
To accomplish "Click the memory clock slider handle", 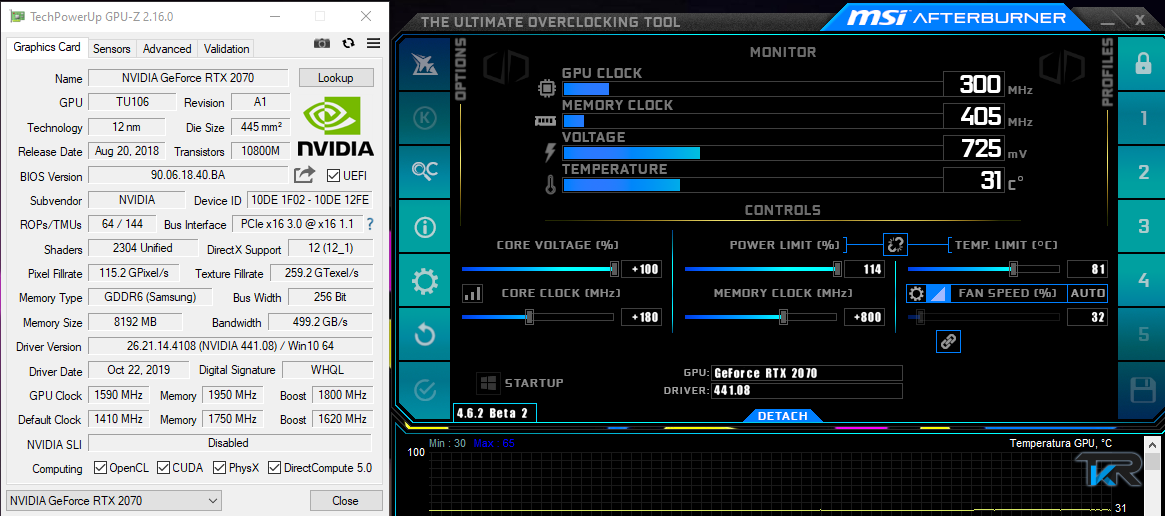I will tap(783, 317).
